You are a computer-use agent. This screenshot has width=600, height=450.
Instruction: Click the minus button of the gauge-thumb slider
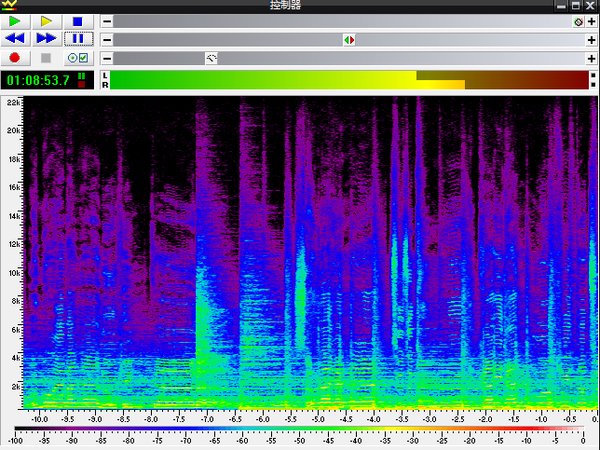tap(107, 59)
